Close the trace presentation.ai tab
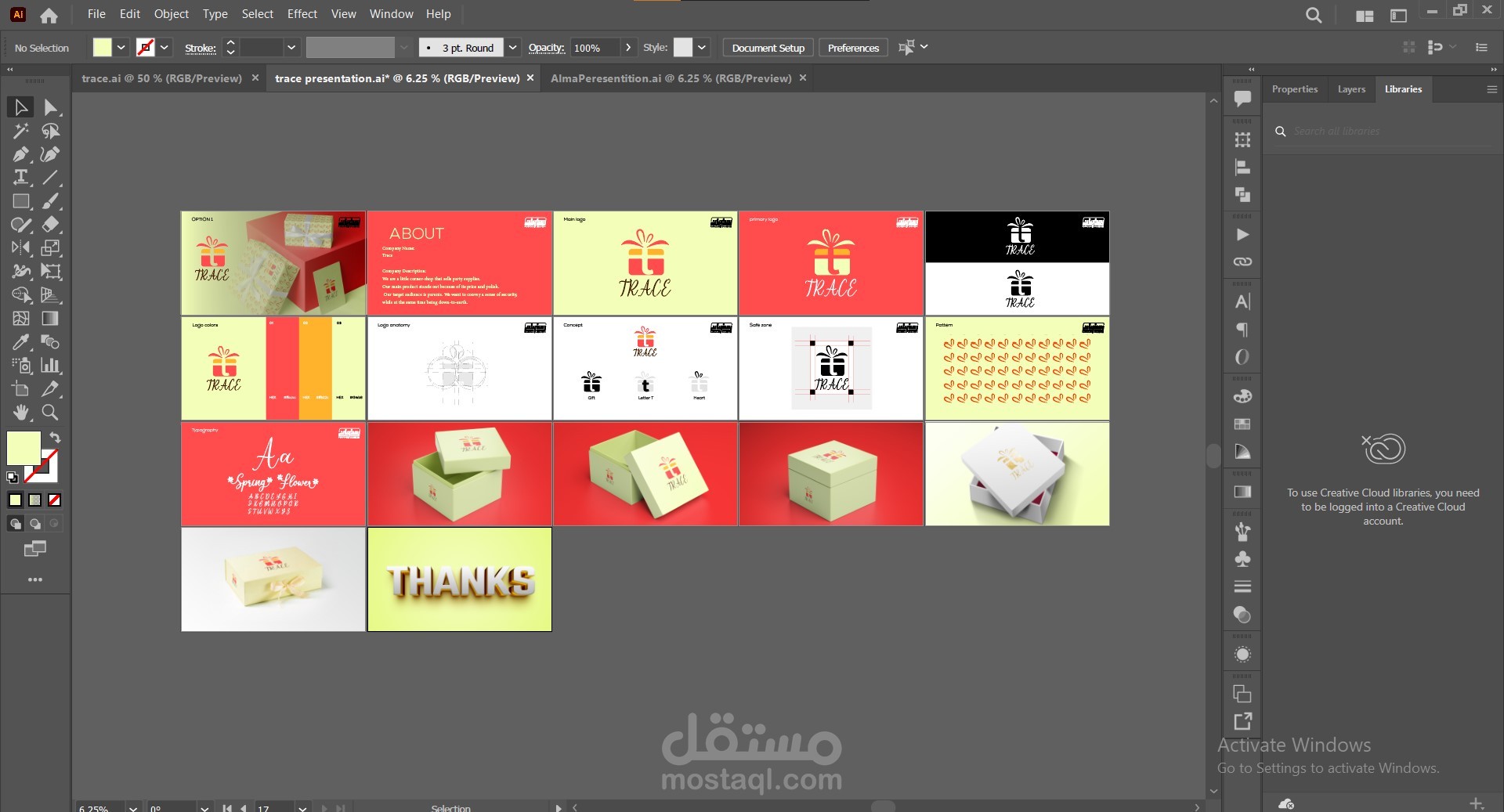Viewport: 1504px width, 812px height. tap(530, 78)
